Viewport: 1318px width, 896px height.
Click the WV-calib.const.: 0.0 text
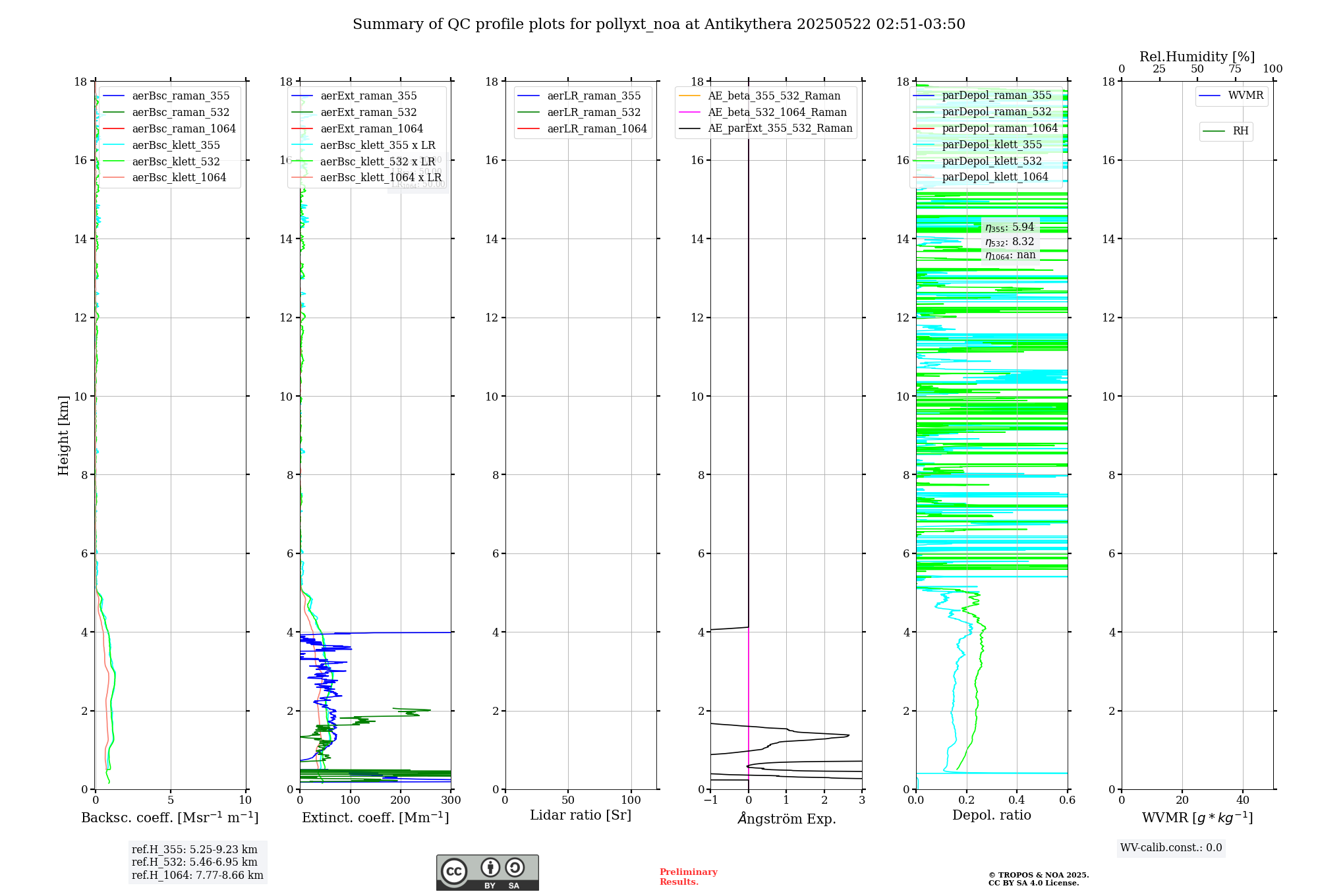(x=1171, y=848)
